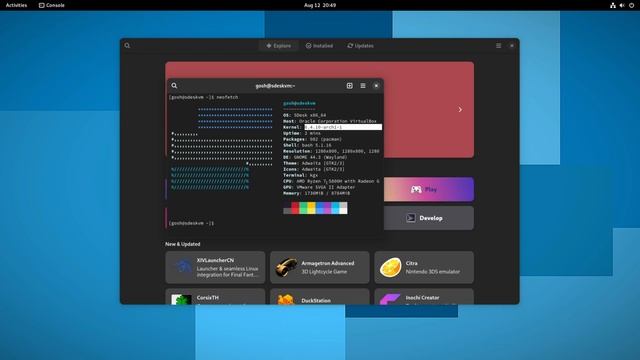Click the 'Memory' line in neofetch output
This screenshot has height=360, width=640.
coord(316,193)
